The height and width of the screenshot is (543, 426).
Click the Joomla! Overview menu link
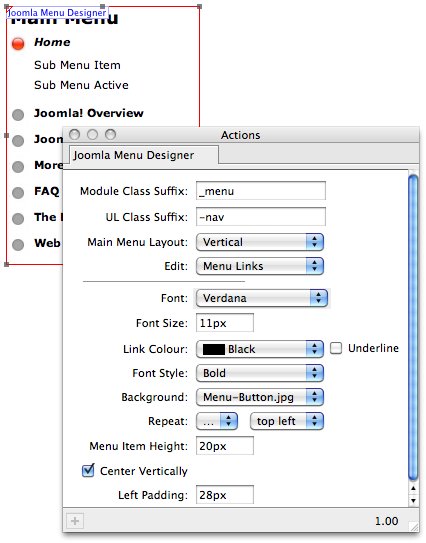[x=89, y=113]
